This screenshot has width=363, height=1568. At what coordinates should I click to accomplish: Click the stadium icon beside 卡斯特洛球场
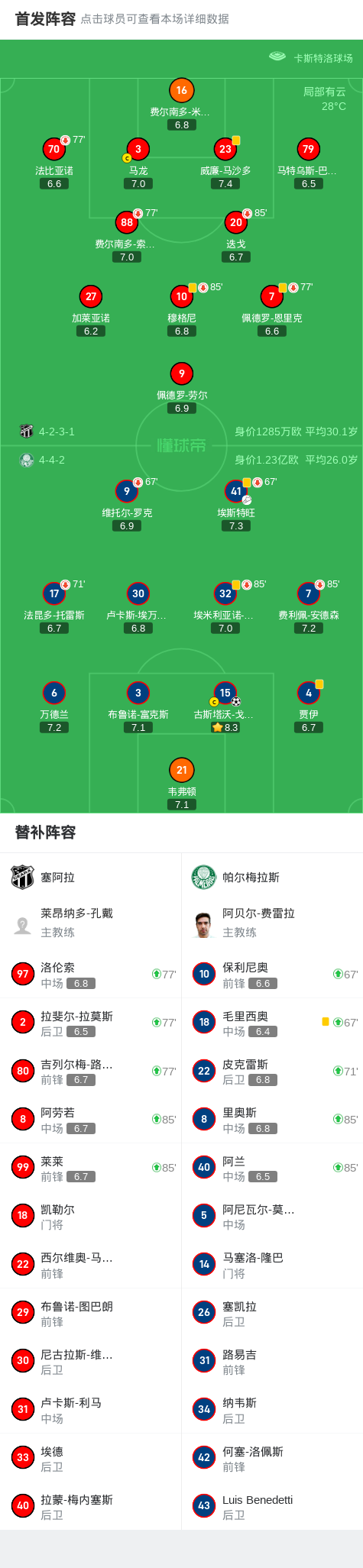pos(277,57)
